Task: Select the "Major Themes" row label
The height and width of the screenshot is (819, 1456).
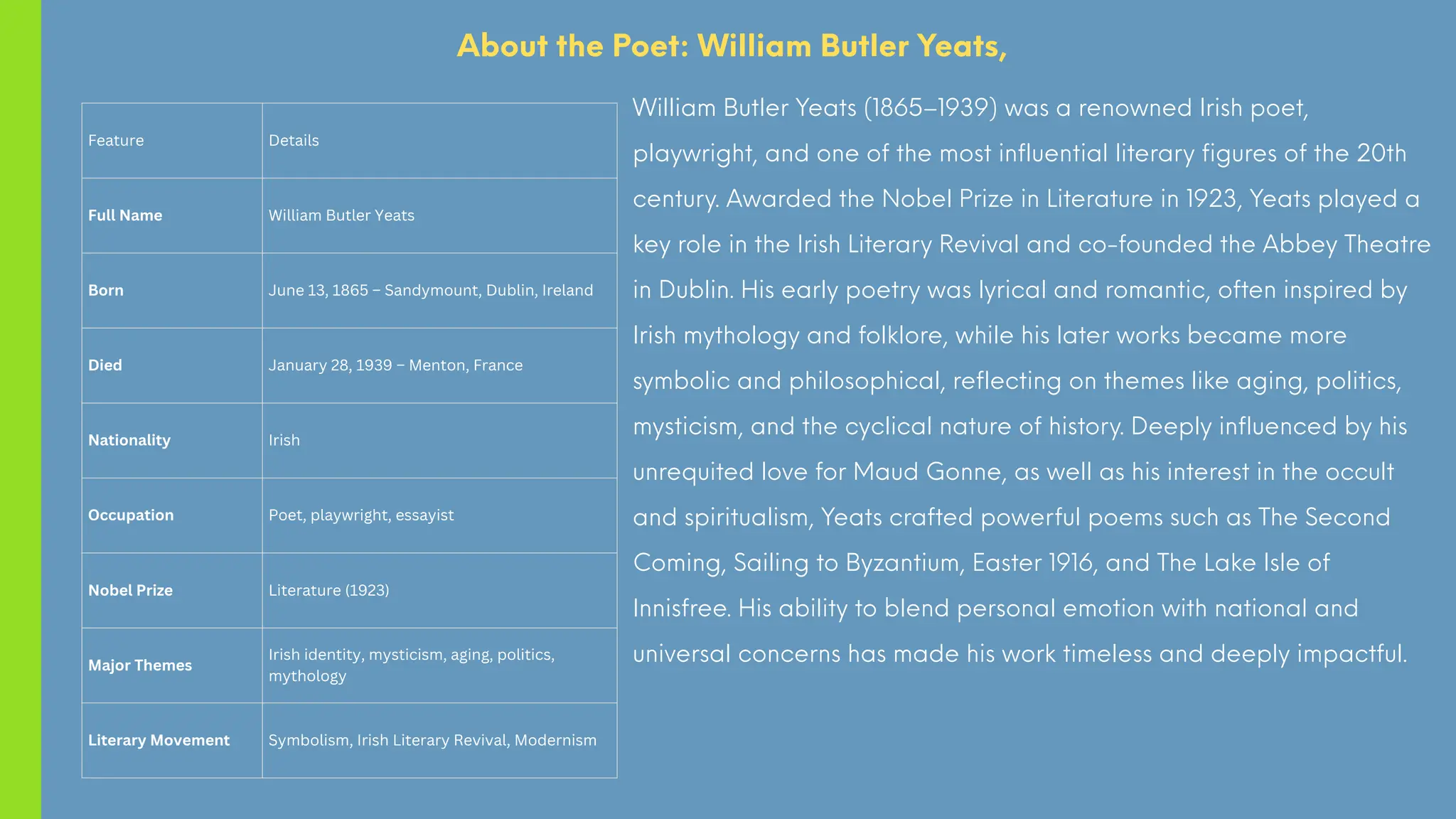Action: tap(140, 665)
